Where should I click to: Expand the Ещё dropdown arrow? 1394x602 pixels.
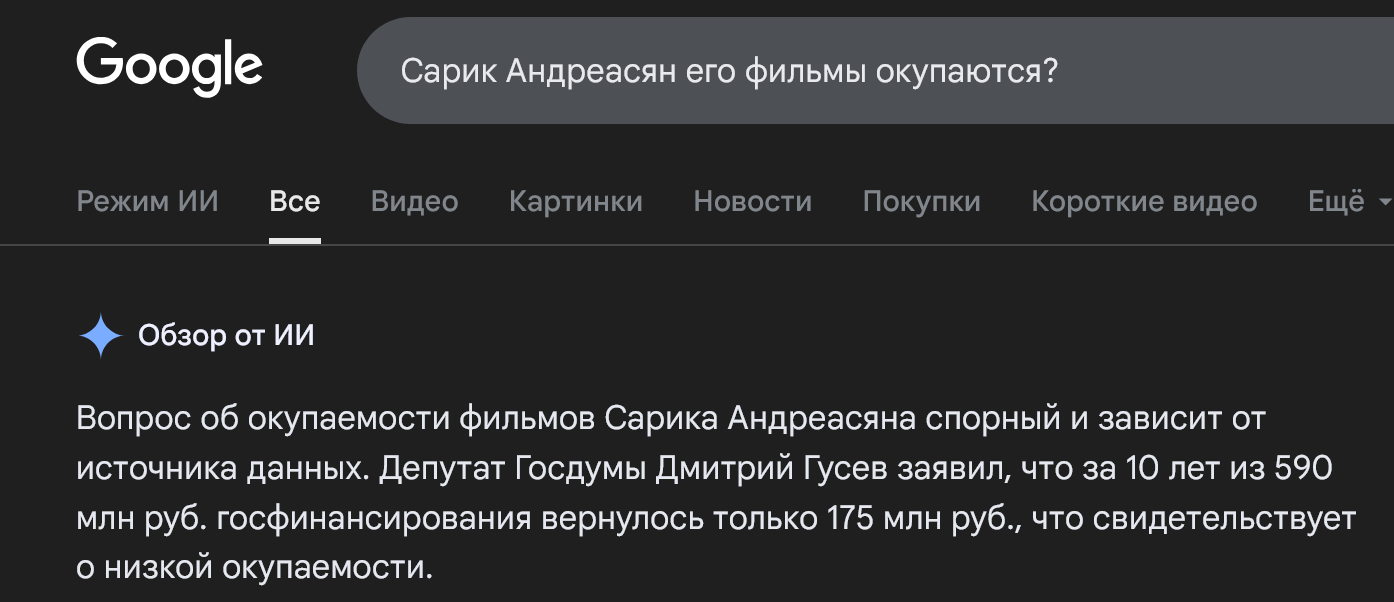coord(1384,202)
